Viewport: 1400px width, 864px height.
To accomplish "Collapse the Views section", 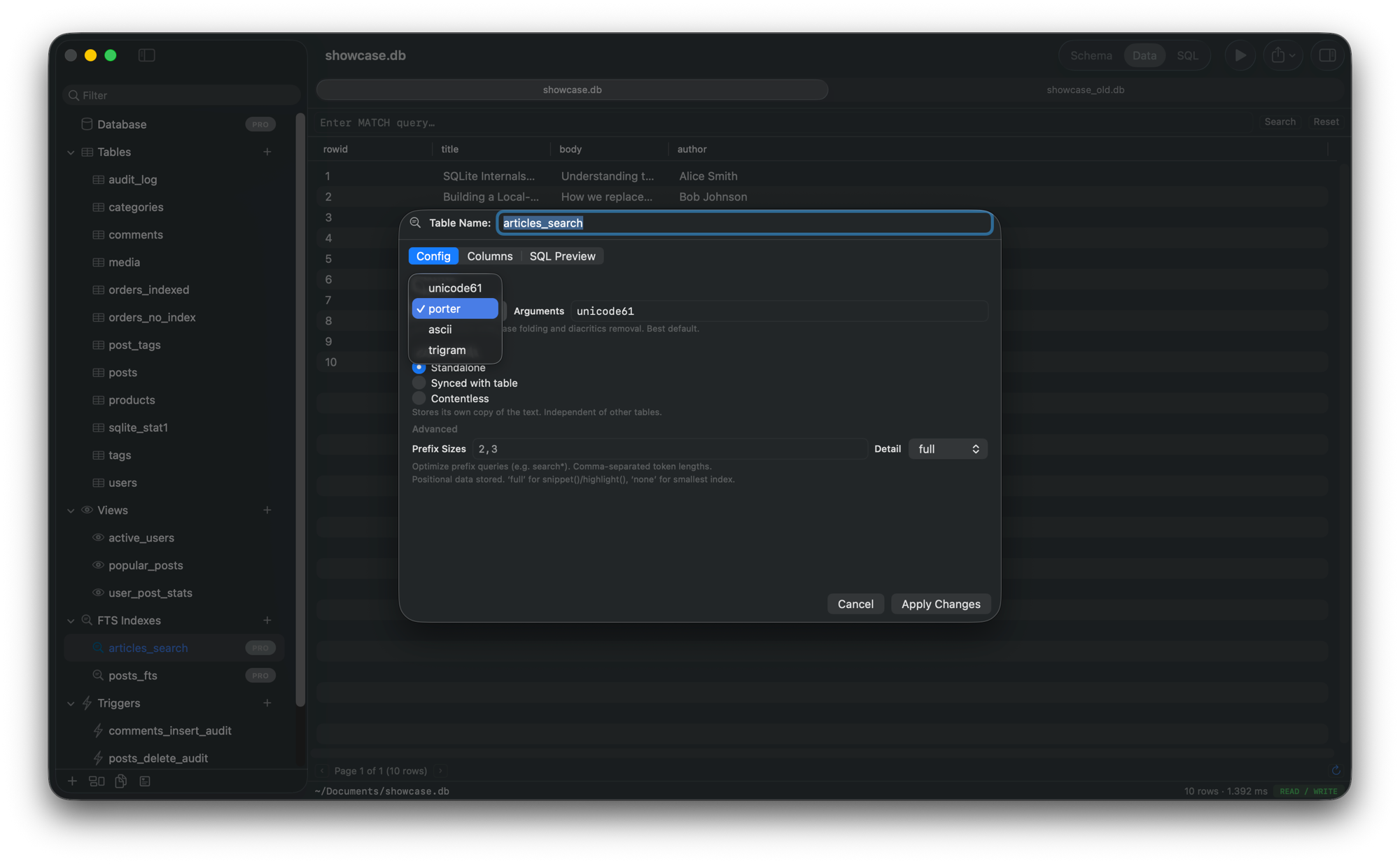I will click(70, 510).
